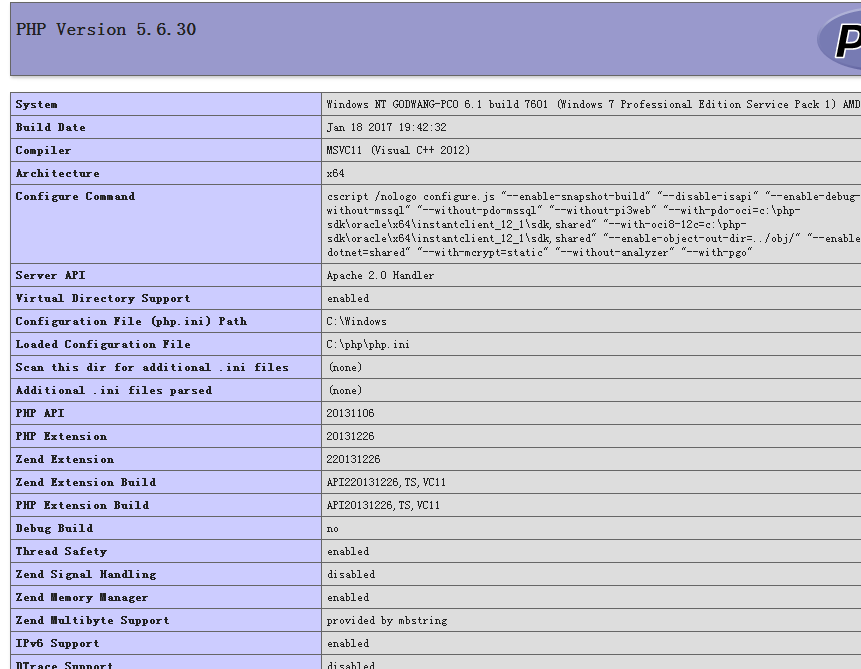Viewport: 861px width, 669px height.
Task: Click the Zend Memory Manager label
Action: (82, 598)
